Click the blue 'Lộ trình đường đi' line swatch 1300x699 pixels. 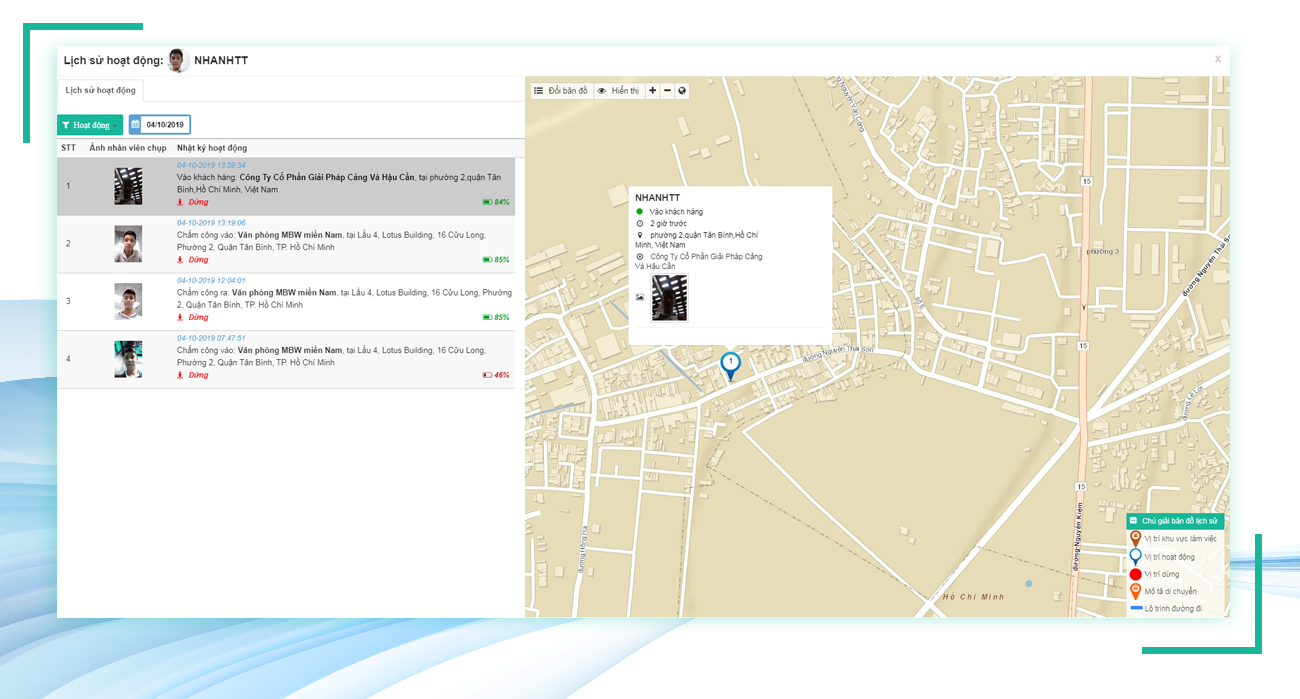[x=1136, y=608]
